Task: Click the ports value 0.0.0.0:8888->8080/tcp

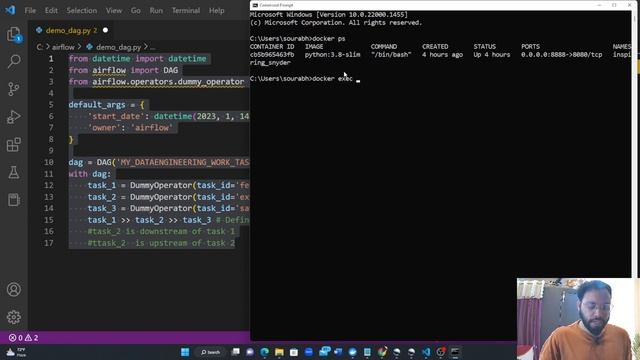Action: (562, 55)
